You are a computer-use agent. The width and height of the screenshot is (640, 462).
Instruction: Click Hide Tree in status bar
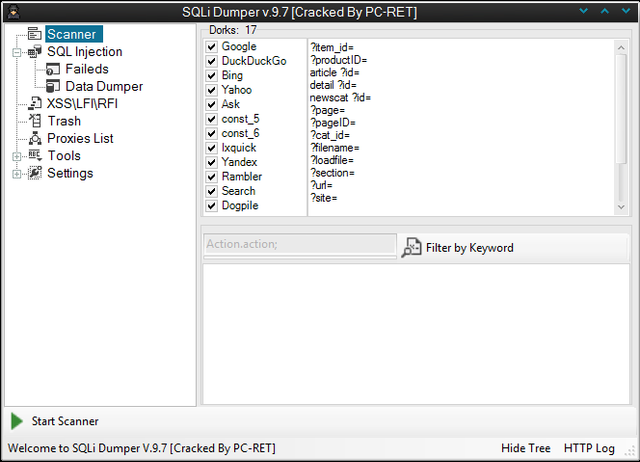click(x=526, y=448)
